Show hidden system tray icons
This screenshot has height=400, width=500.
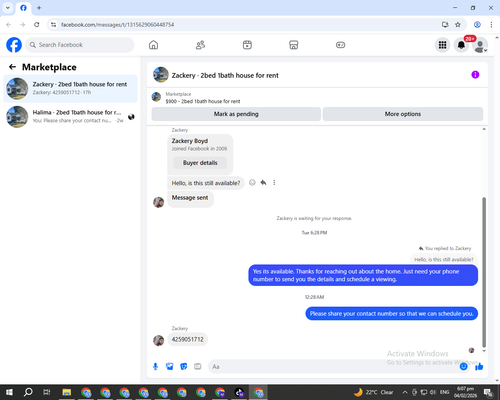[405, 392]
